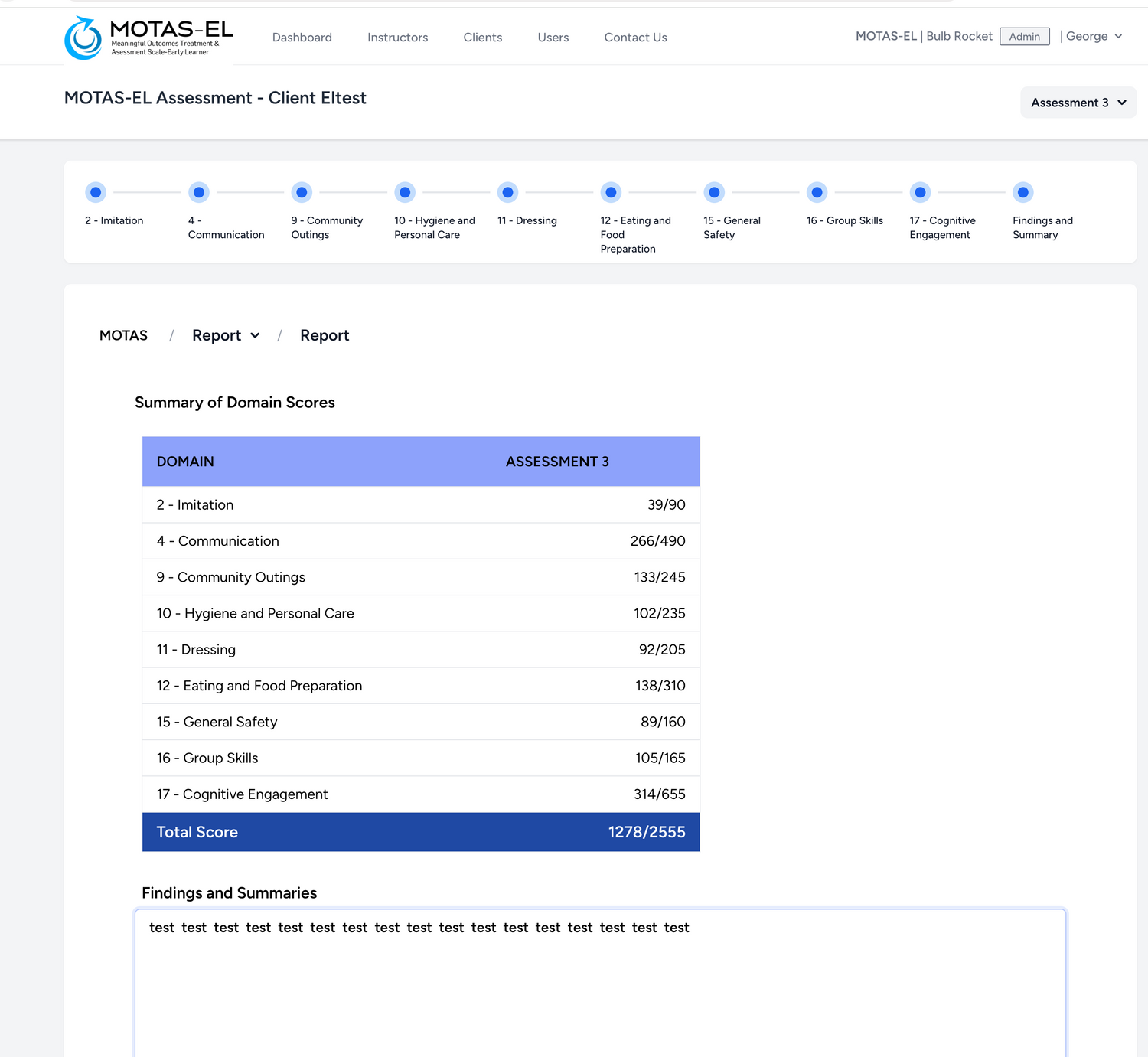Expand the Assessment 3 dropdown

click(1078, 103)
